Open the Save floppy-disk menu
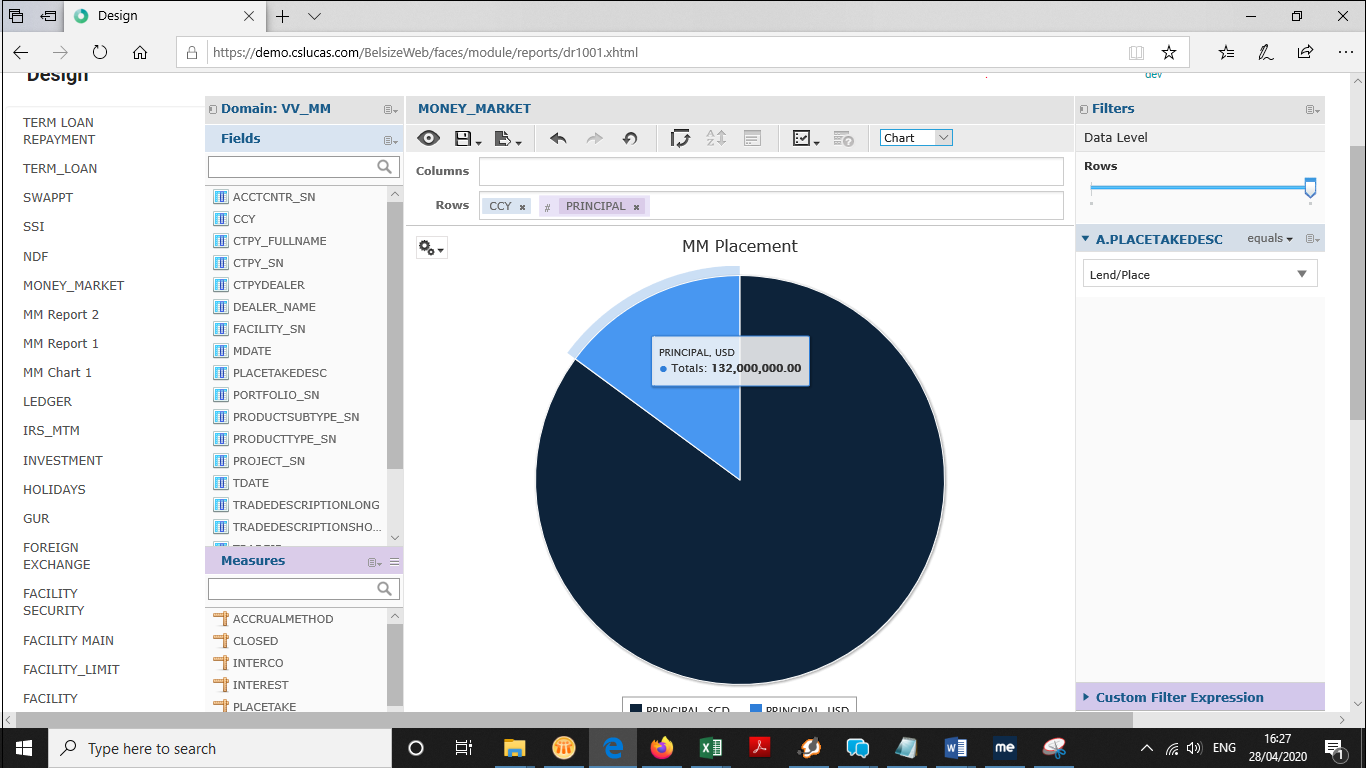This screenshot has height=768, width=1366. [467, 139]
